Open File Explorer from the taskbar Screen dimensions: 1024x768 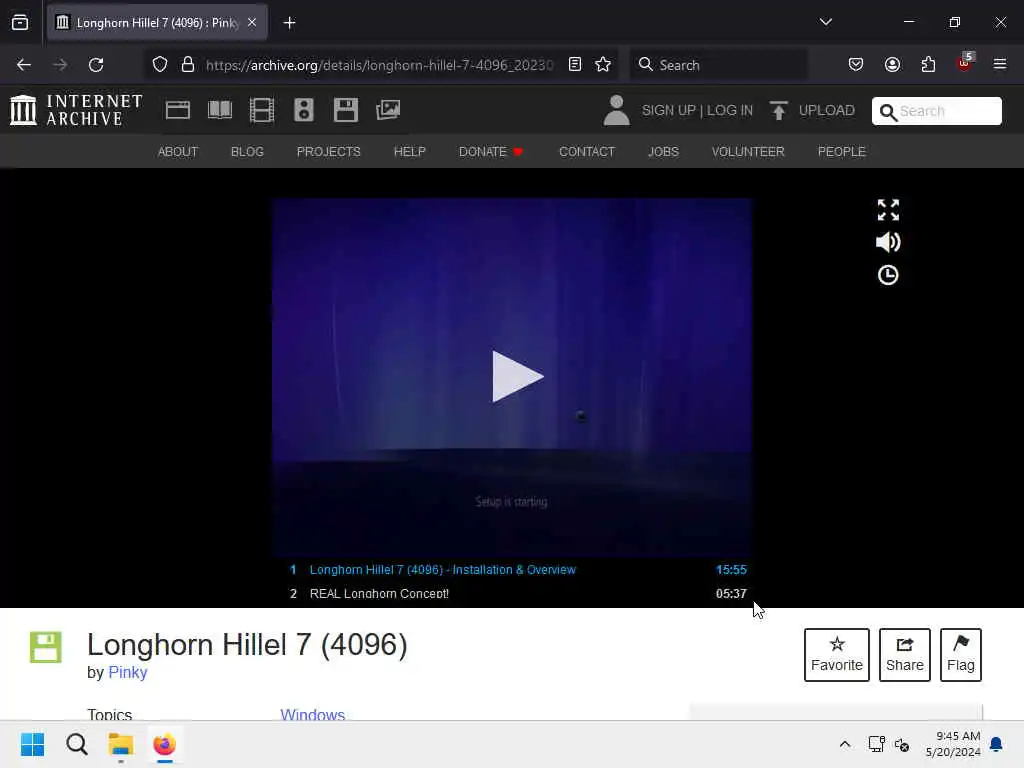121,744
